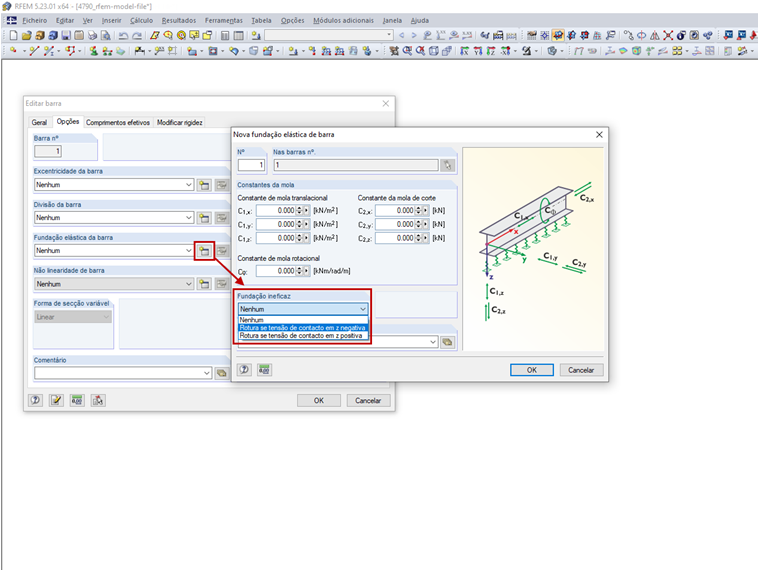Screen dimensions: 760x570
Task: Set view in X direction icon
Action: tap(464, 50)
